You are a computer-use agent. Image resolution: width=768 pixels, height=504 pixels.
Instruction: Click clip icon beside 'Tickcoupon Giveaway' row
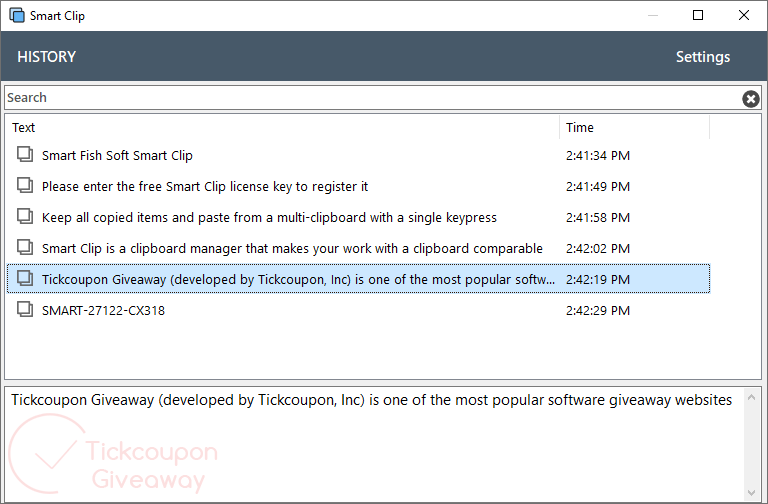point(25,278)
